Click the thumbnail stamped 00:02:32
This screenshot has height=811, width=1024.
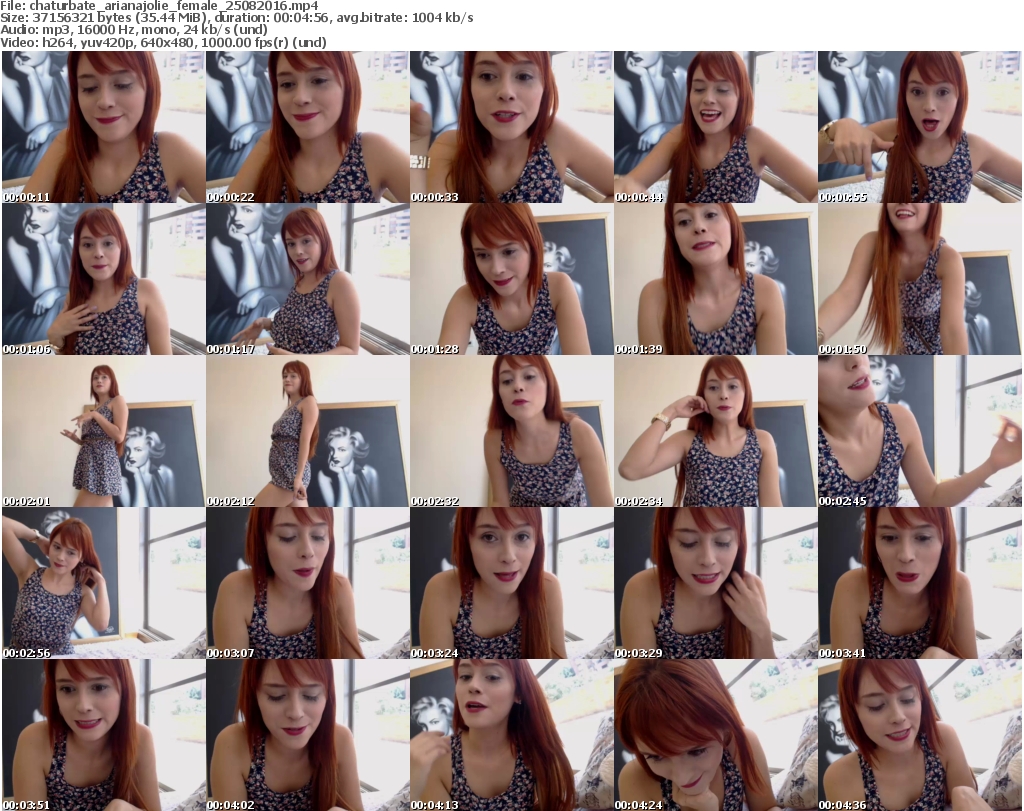click(x=511, y=431)
